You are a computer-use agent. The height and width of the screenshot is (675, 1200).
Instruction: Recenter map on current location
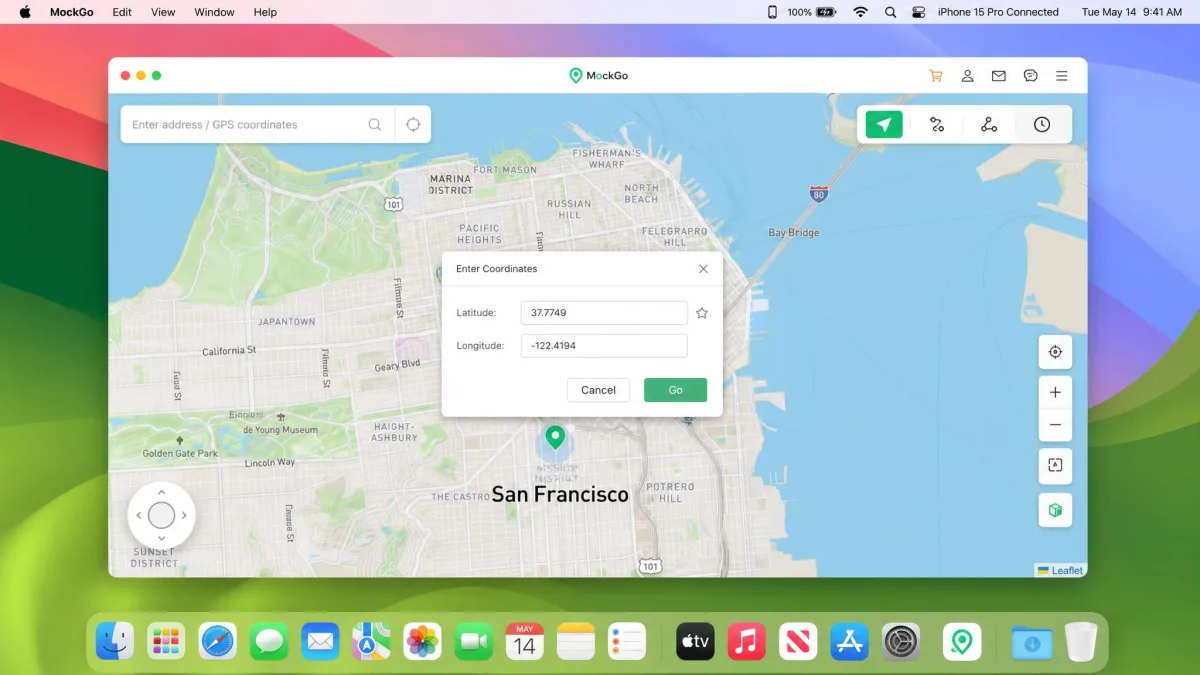coord(1055,352)
